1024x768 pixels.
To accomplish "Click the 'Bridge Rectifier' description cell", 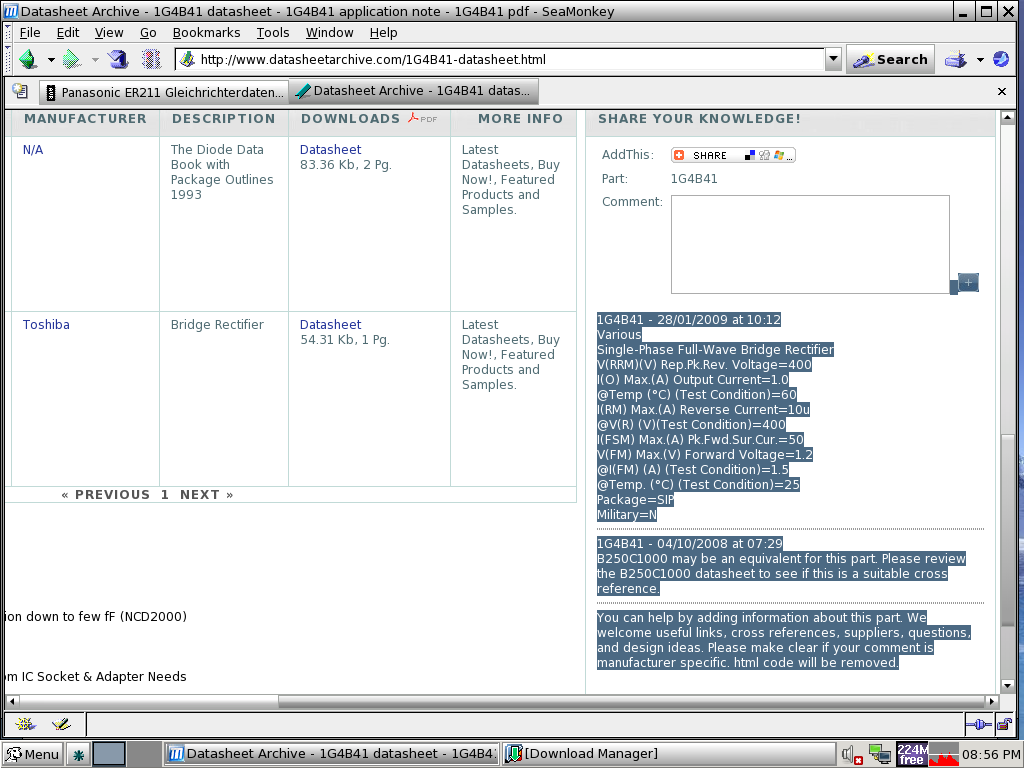I will point(217,325).
